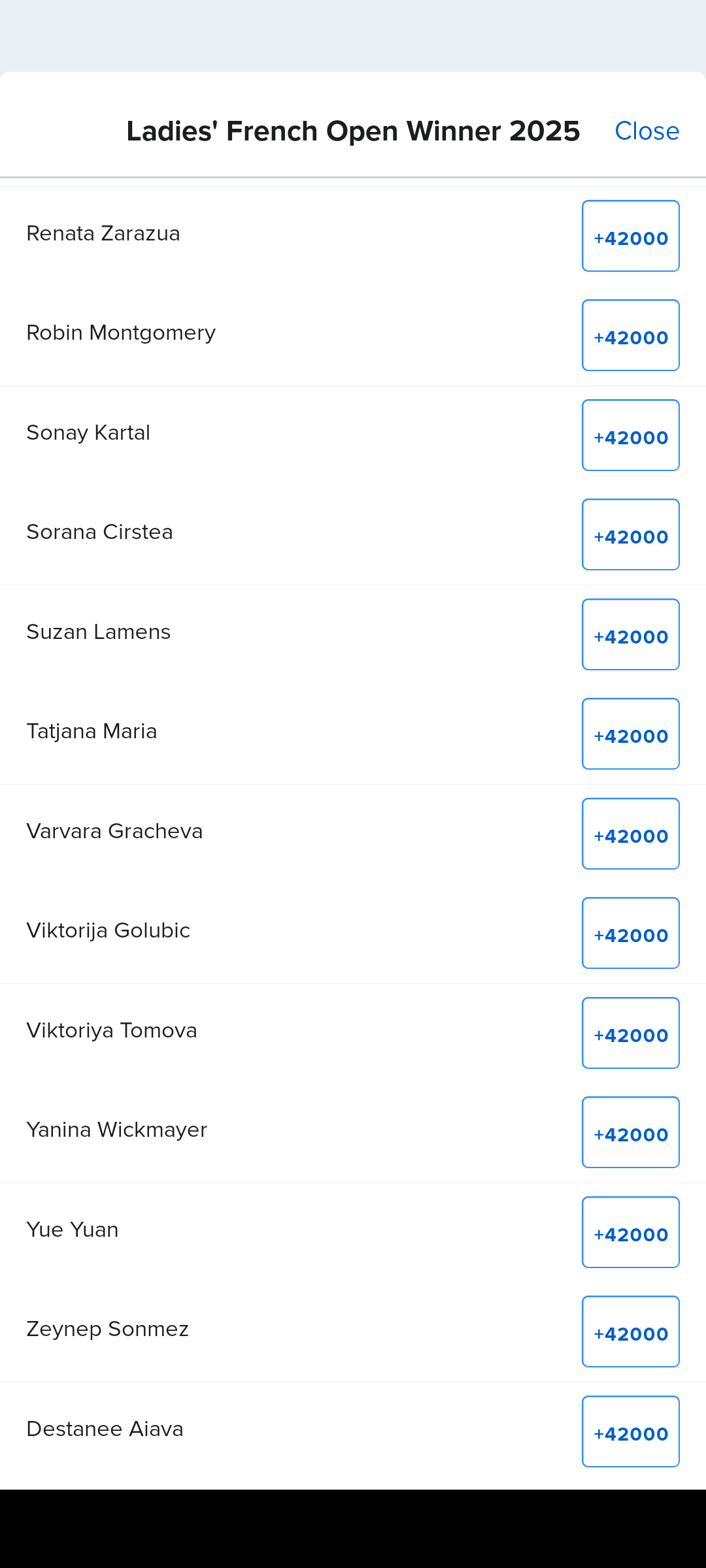This screenshot has height=1568, width=706.
Task: Pick Destanee Aiava's odds button
Action: click(630, 1431)
